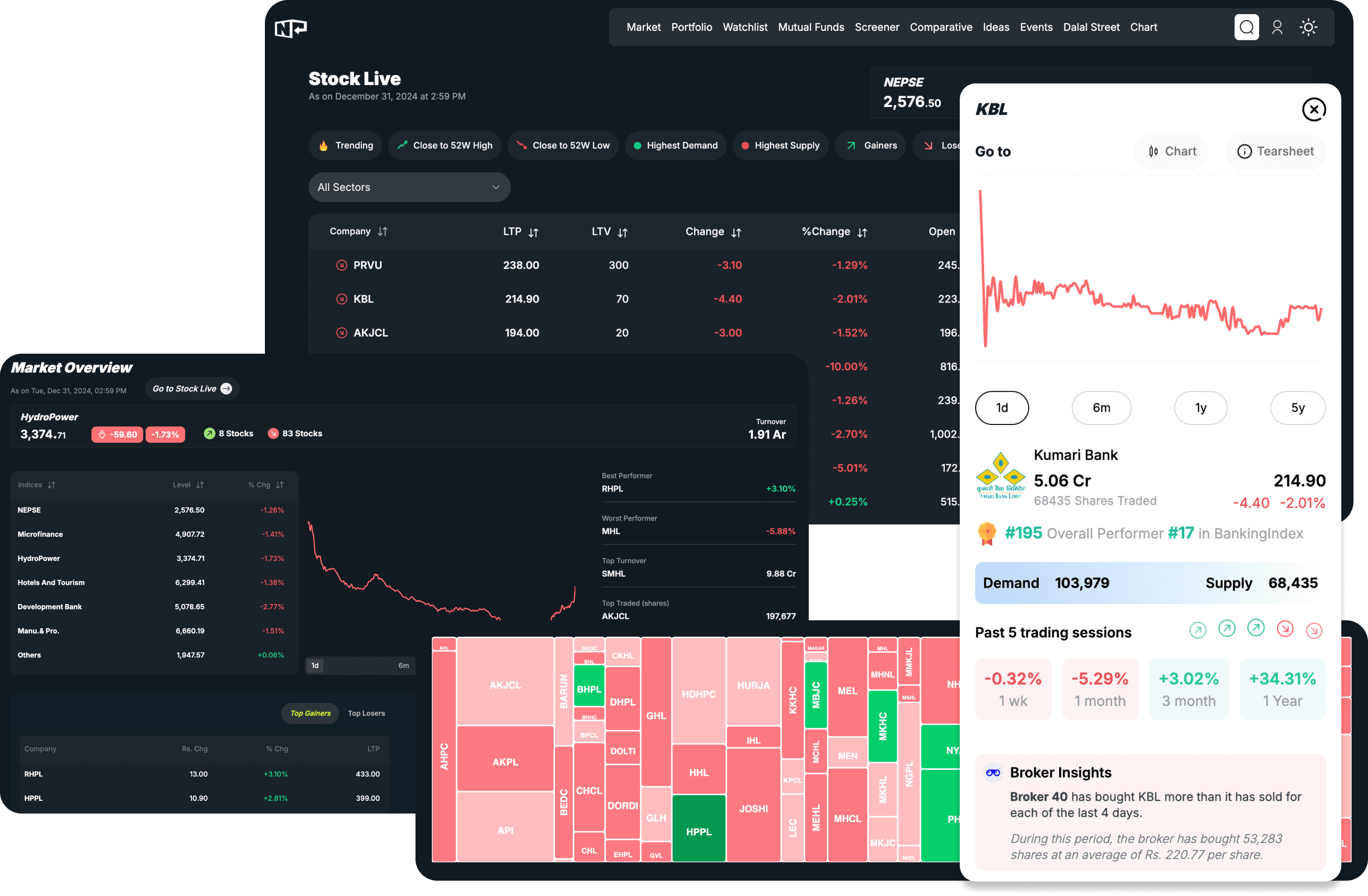The image size is (1368, 896).
Task: Select the Highest Supply filter
Action: tap(780, 146)
